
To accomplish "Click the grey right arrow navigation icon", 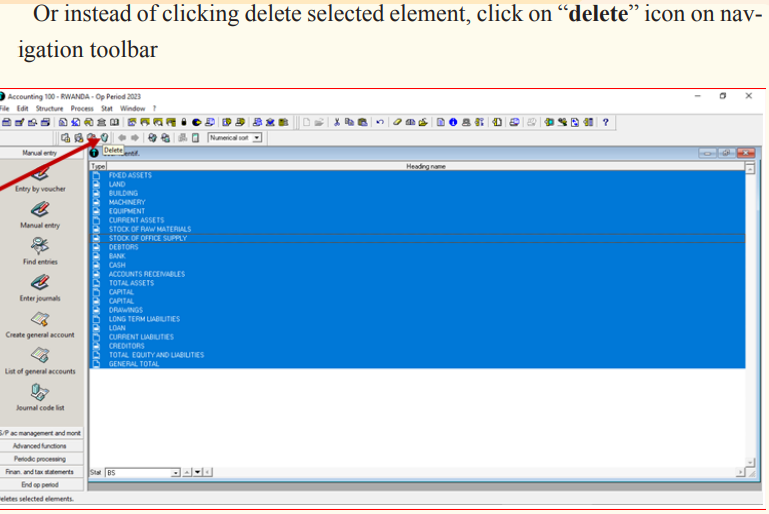I will (x=135, y=138).
